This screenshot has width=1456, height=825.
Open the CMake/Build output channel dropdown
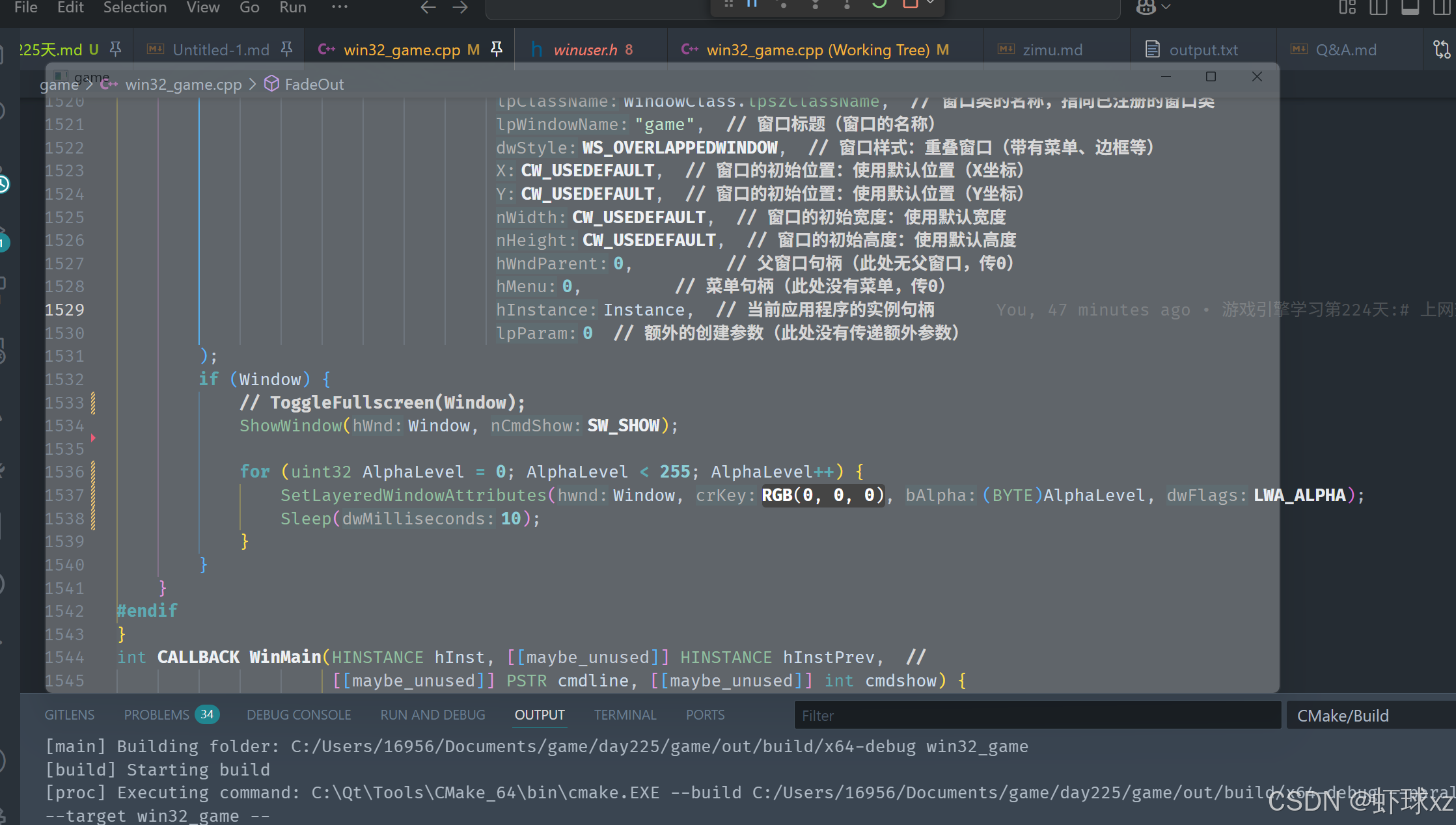pos(1367,716)
